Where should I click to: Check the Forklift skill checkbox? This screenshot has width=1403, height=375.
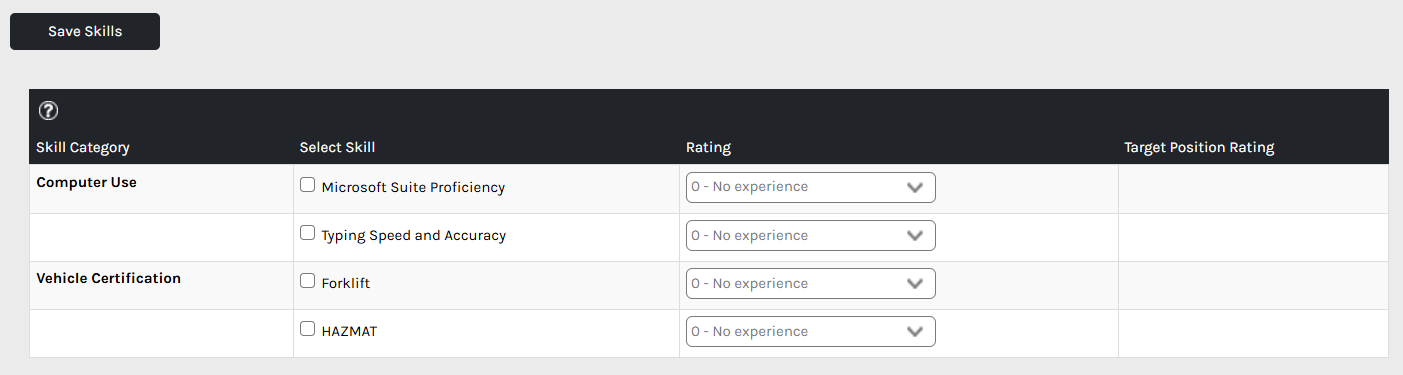308,281
